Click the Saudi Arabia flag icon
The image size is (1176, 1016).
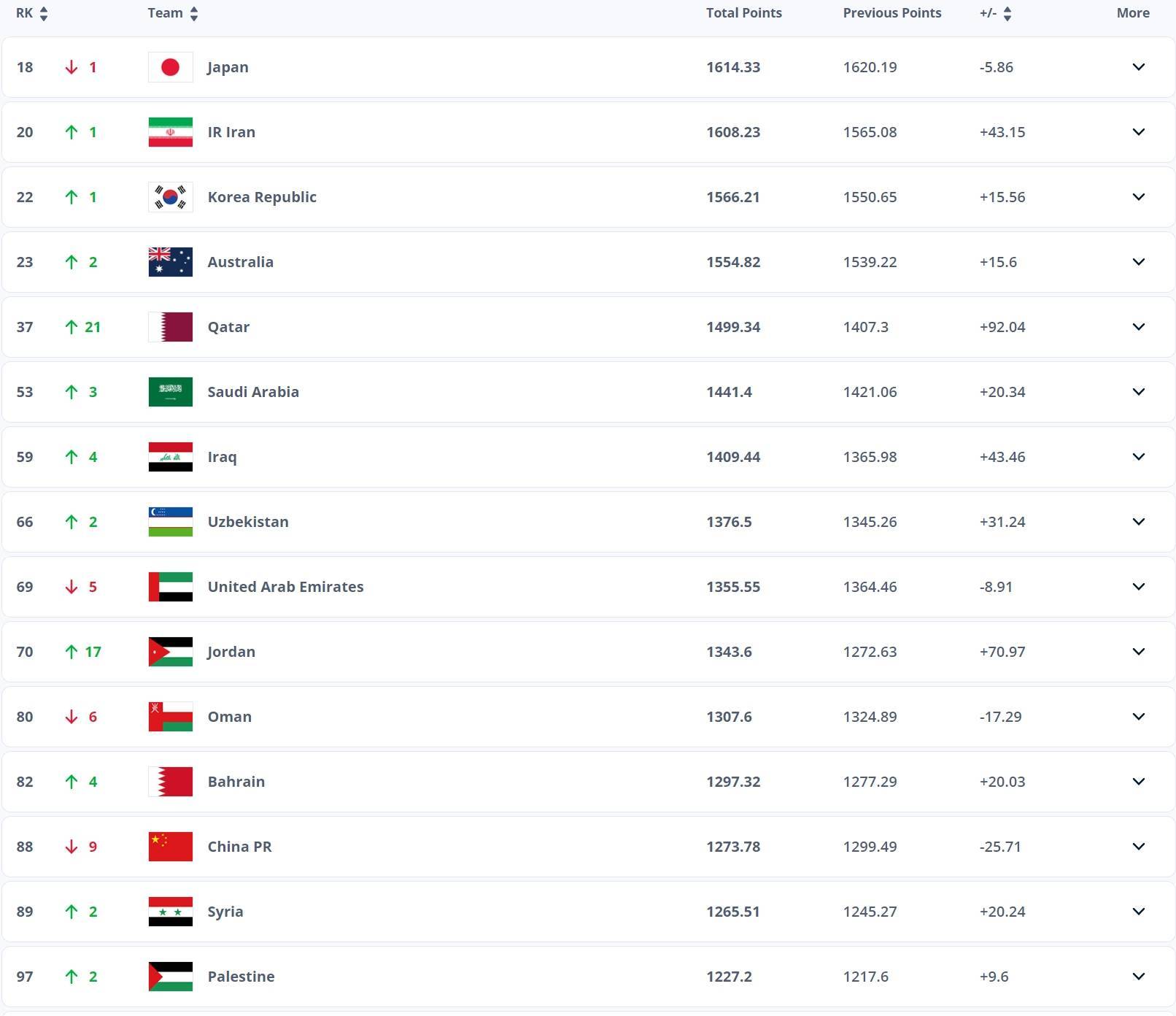(170, 392)
